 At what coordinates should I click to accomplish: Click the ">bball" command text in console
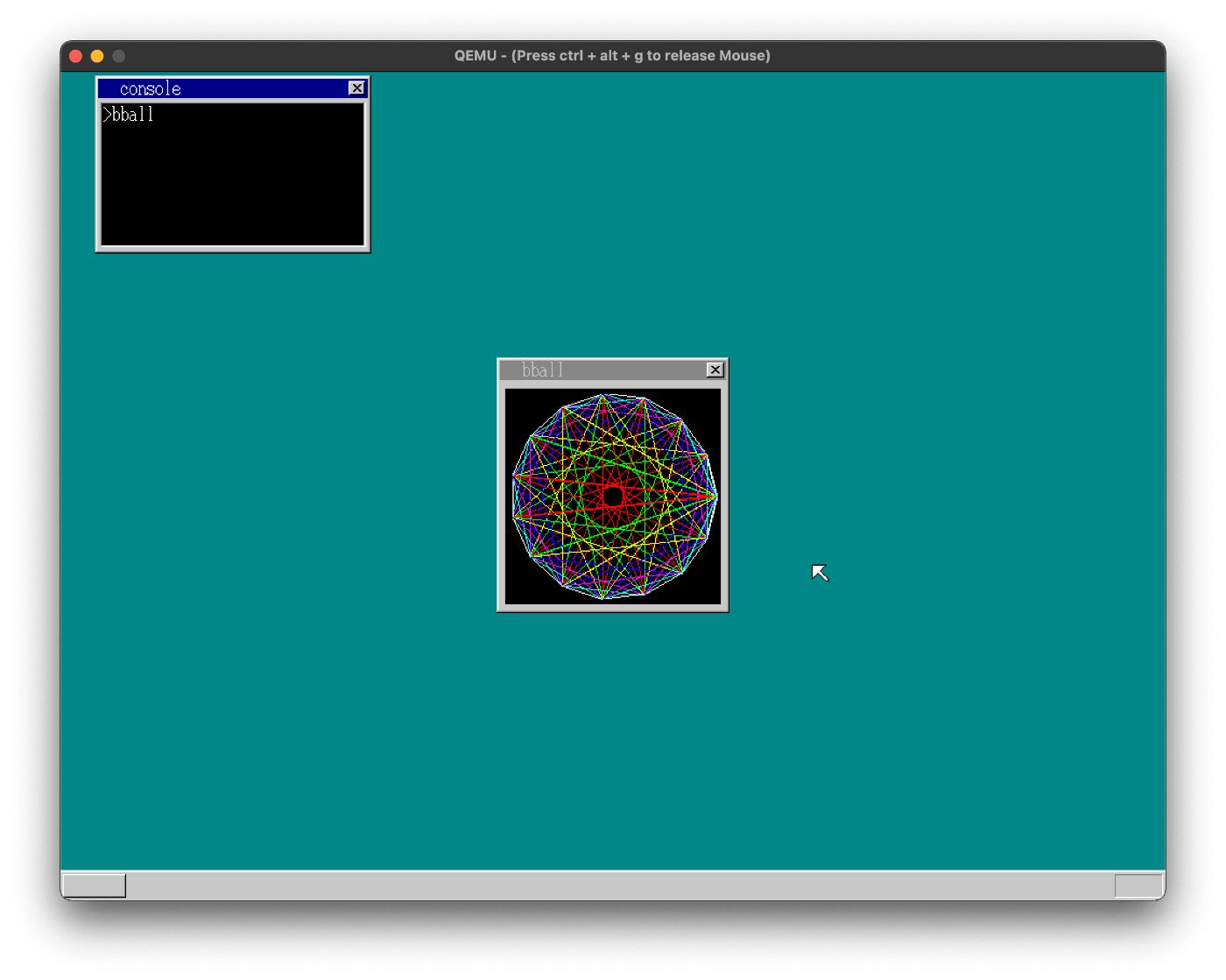pyautogui.click(x=129, y=115)
